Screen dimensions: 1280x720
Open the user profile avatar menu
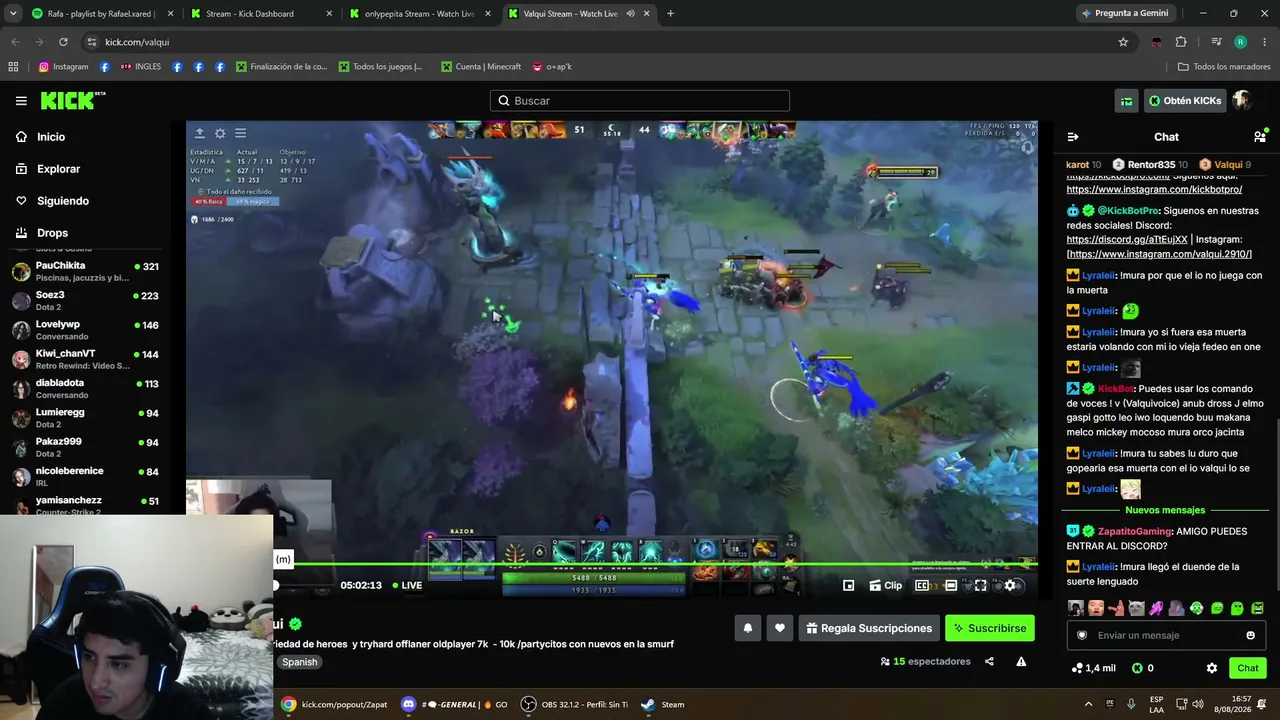click(x=1242, y=101)
